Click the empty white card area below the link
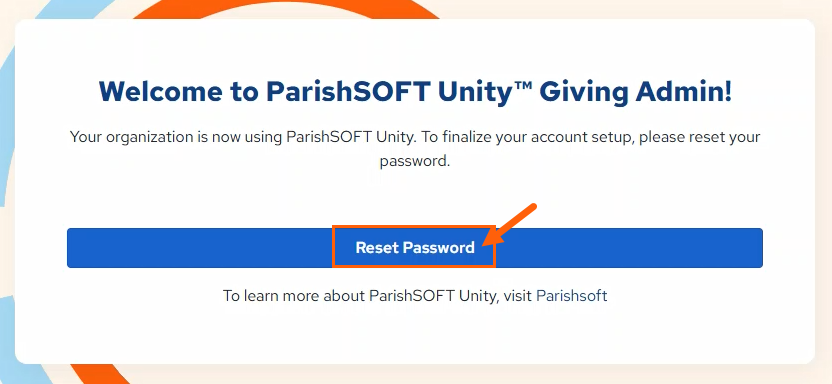The width and height of the screenshot is (832, 384). [415, 334]
